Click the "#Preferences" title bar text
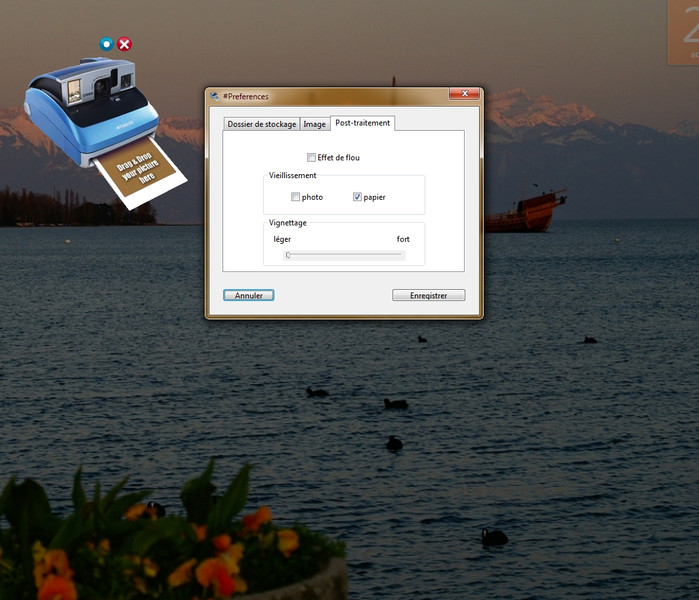The width and height of the screenshot is (699, 600). click(x=246, y=96)
